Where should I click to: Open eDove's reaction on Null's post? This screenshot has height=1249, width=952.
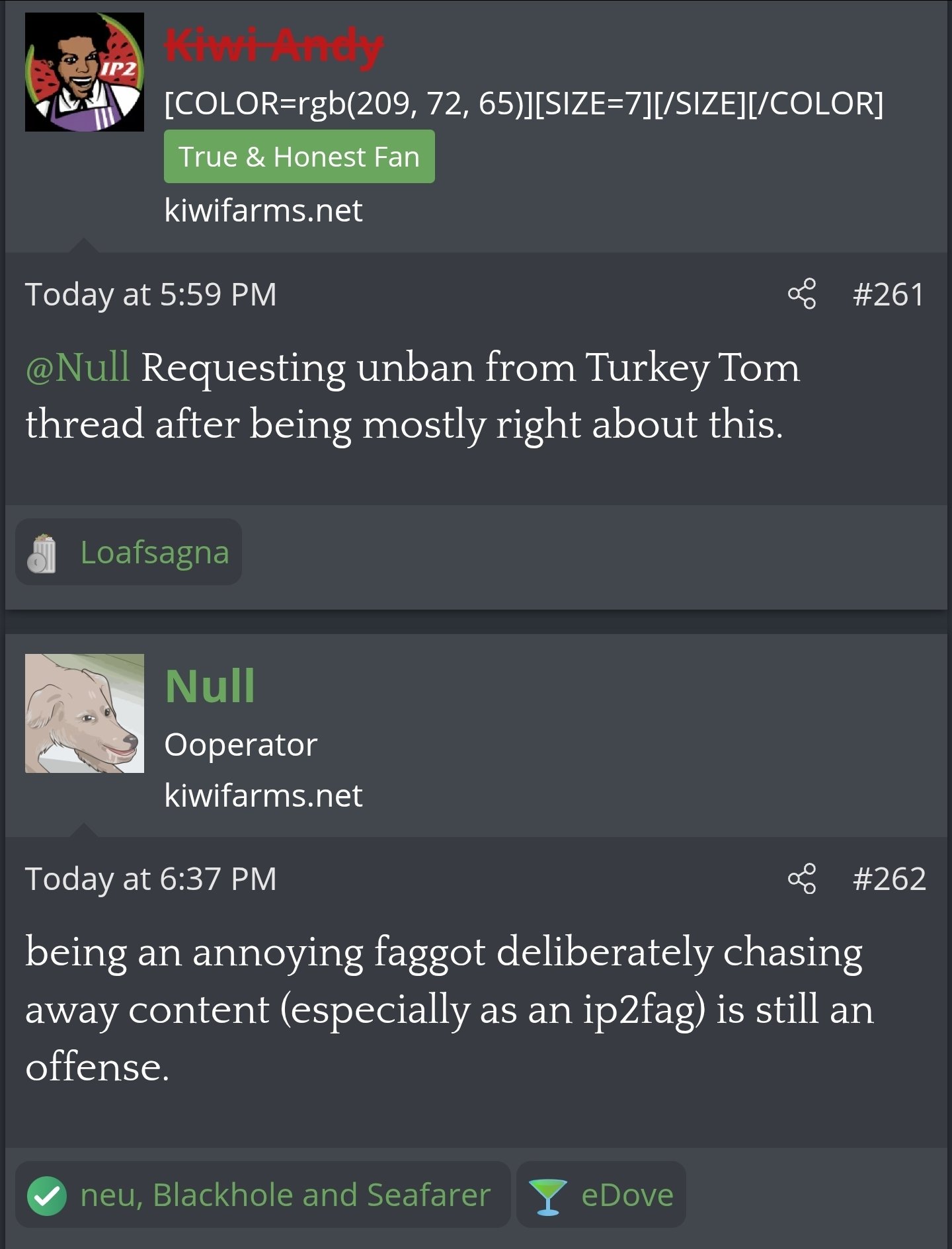point(627,1195)
